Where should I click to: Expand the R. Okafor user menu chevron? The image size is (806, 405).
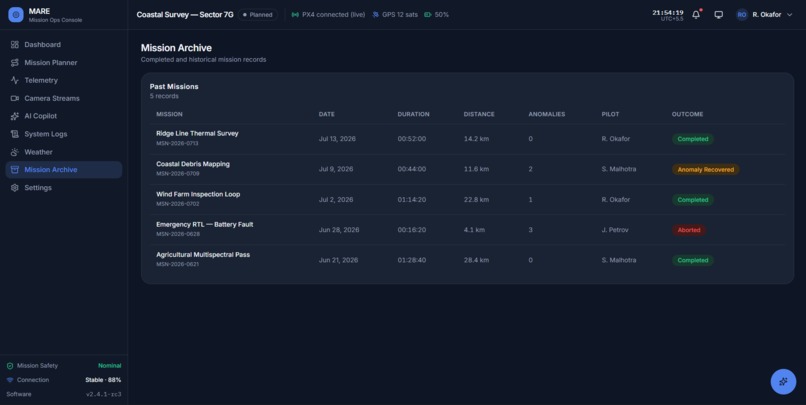point(790,15)
